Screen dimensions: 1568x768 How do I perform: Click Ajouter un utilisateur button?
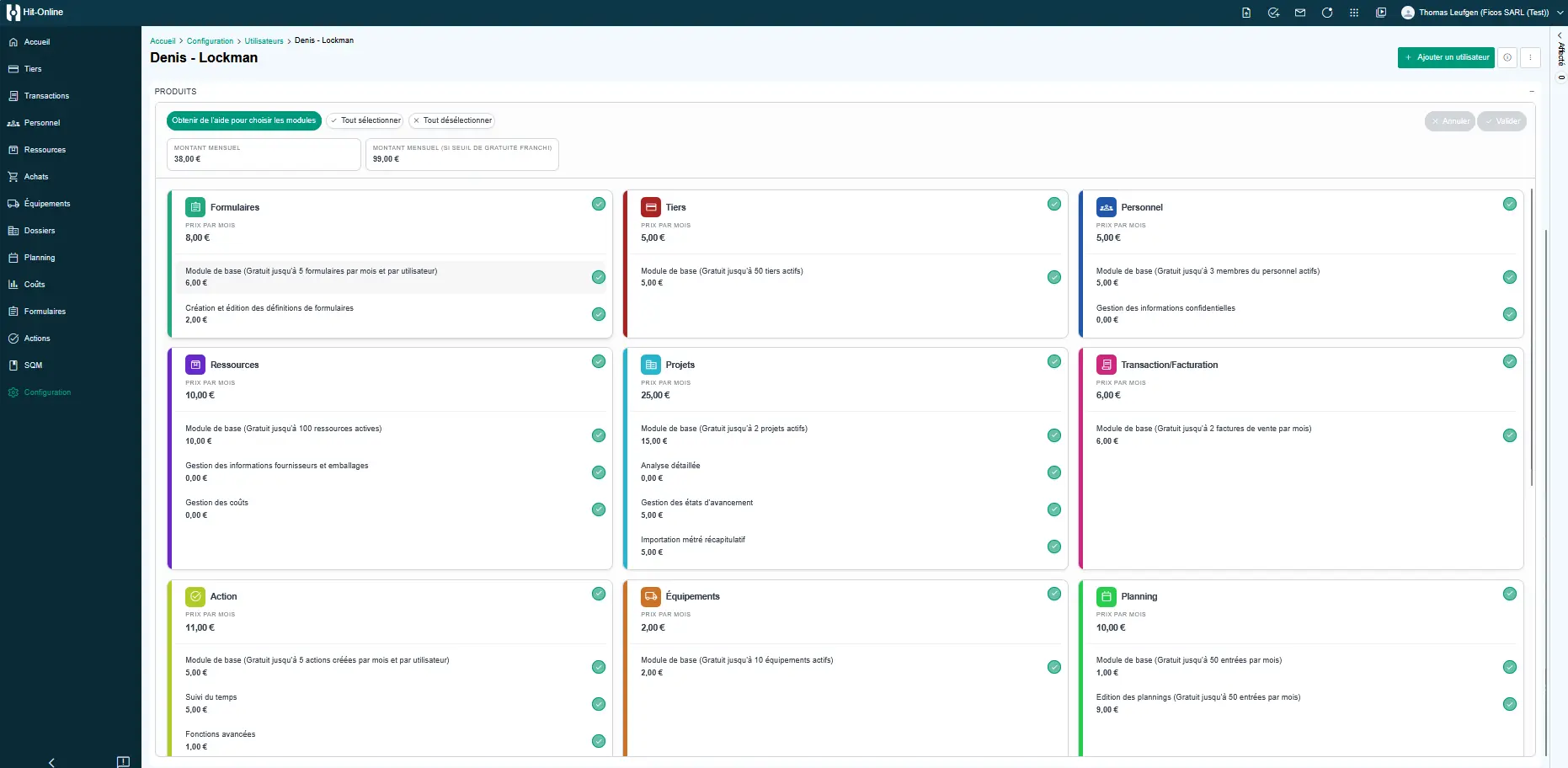point(1446,57)
